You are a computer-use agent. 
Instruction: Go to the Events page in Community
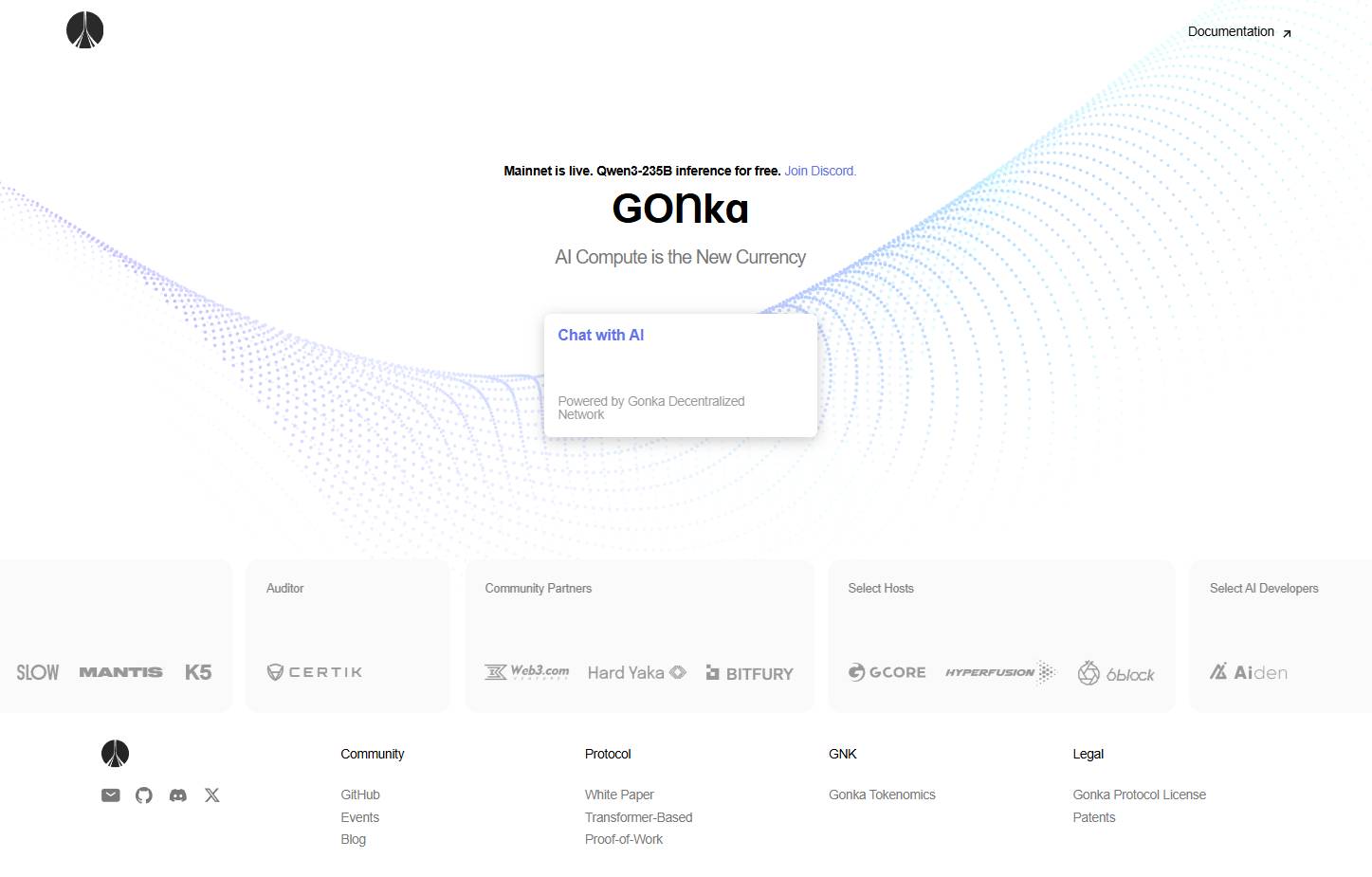coord(359,817)
